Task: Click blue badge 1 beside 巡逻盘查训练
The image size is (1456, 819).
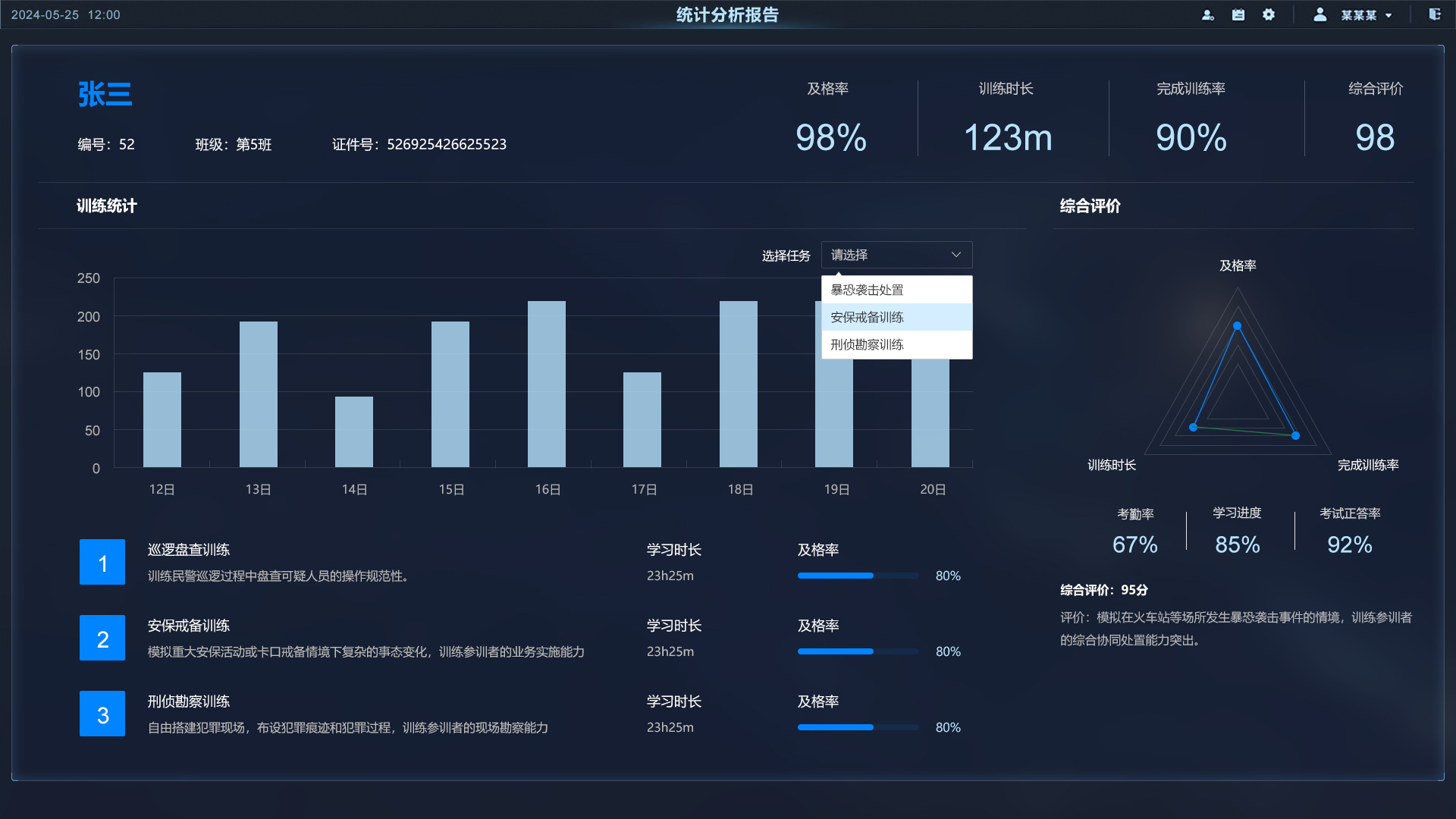Action: (102, 562)
